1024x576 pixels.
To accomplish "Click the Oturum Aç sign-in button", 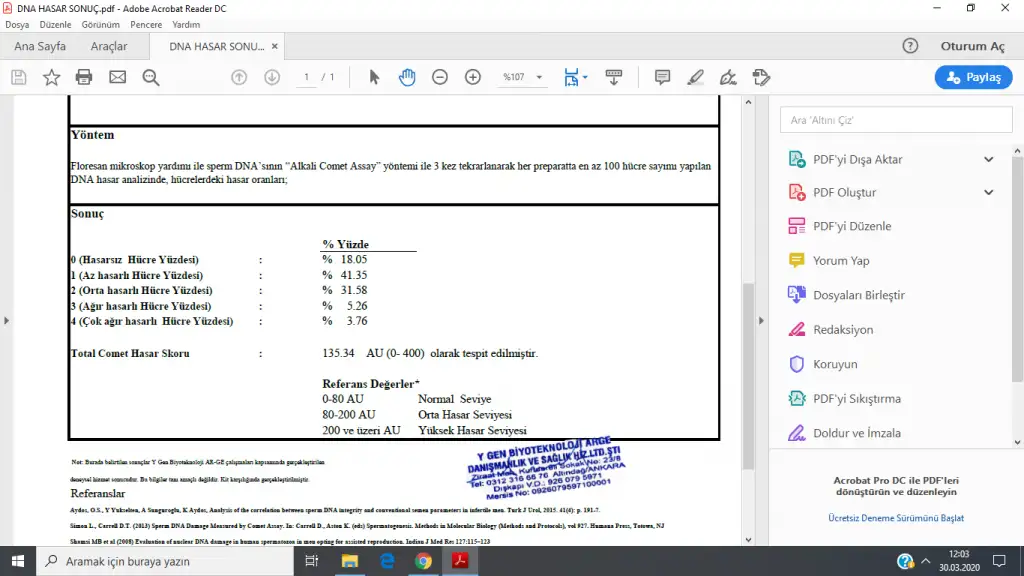I will click(972, 46).
